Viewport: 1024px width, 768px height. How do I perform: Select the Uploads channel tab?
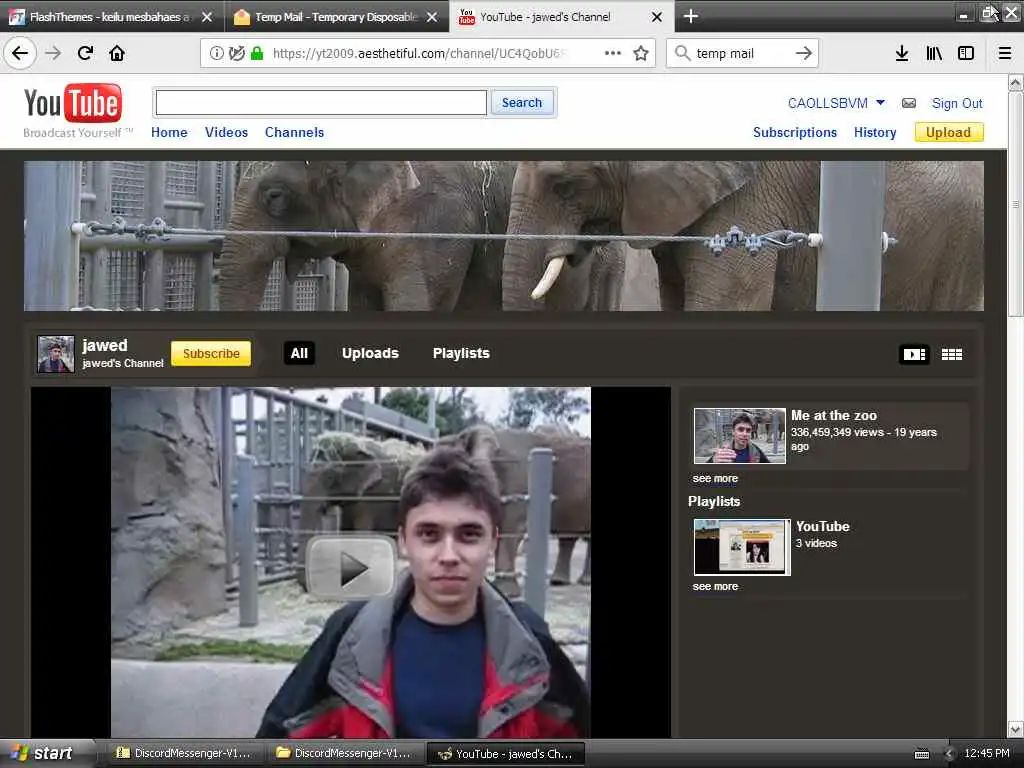(x=370, y=353)
